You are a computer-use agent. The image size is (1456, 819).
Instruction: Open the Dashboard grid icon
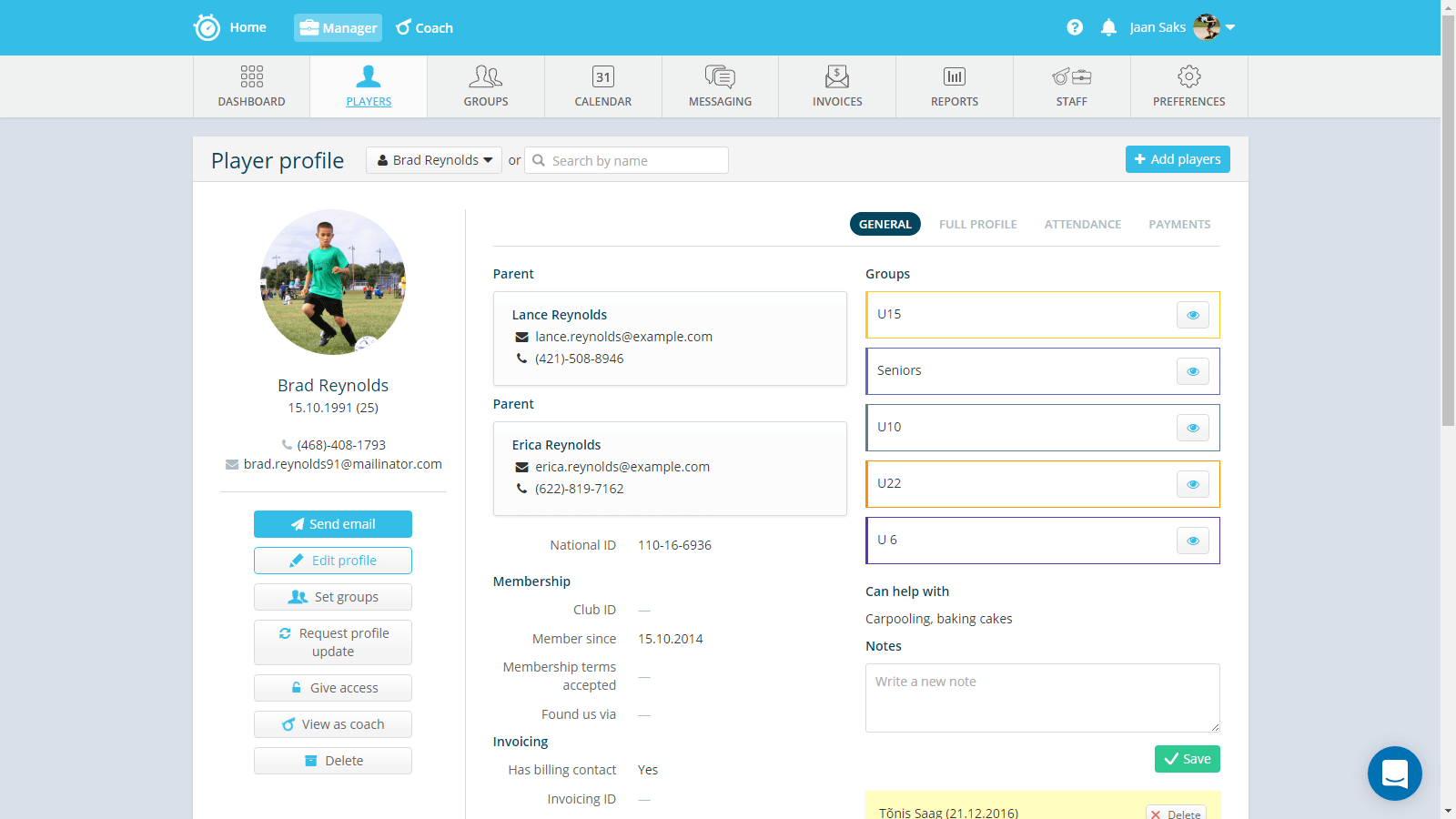point(251,76)
